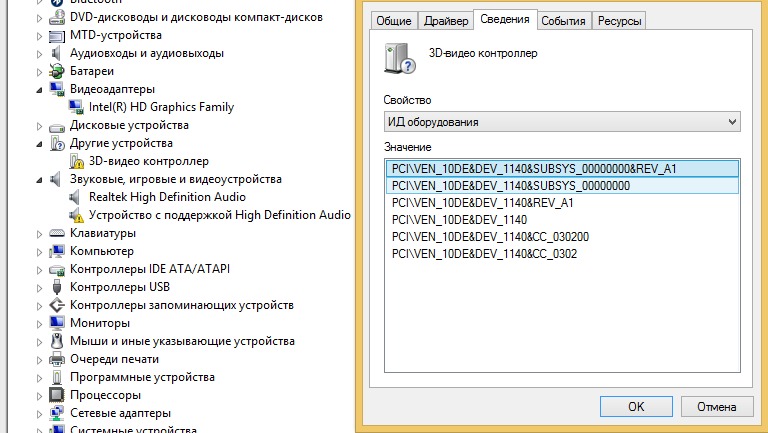The height and width of the screenshot is (433, 768).
Task: Collapse the sound, game and video devices category
Action: (39, 180)
